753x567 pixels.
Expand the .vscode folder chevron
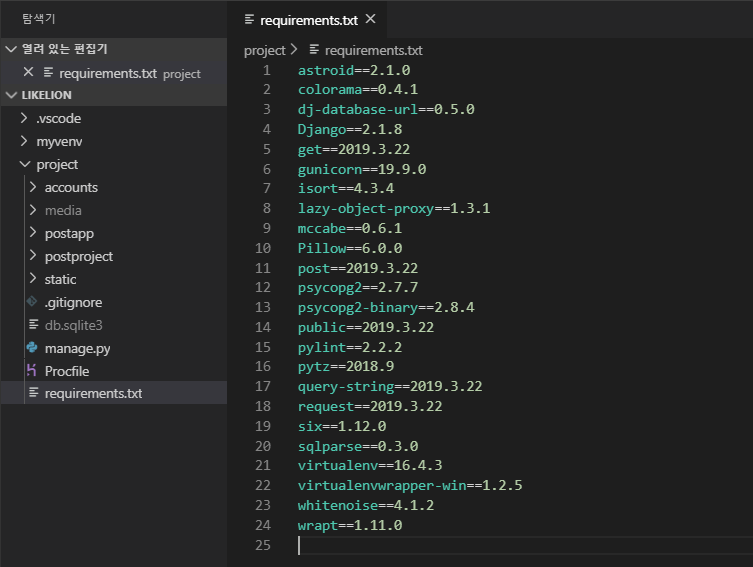[x=24, y=118]
